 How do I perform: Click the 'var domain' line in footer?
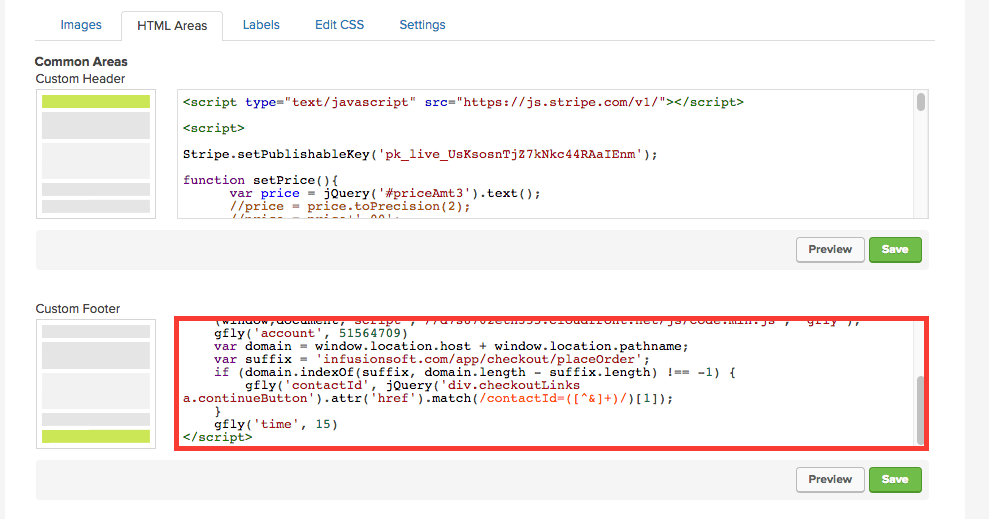pos(451,346)
